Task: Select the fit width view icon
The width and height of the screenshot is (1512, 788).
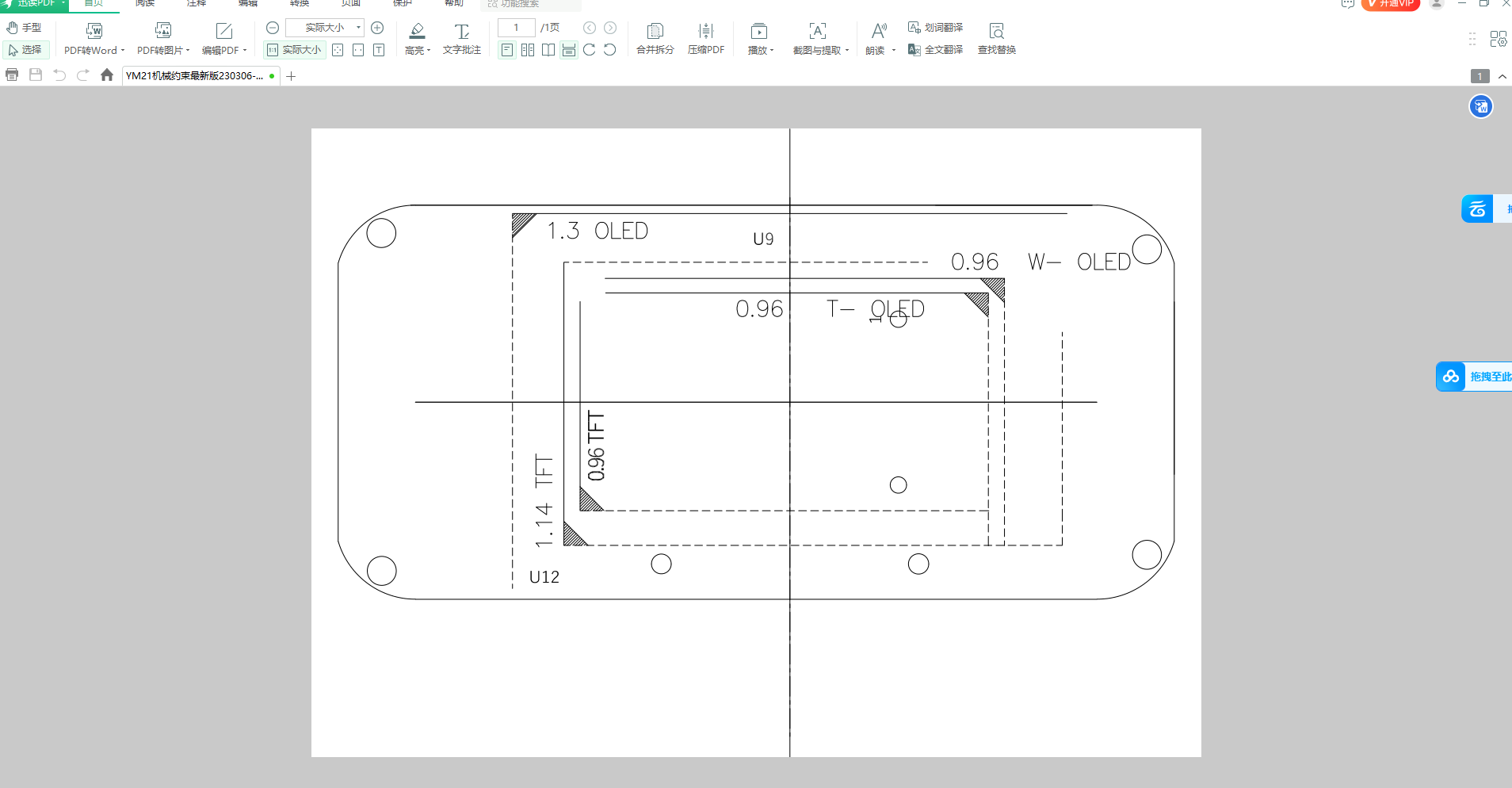Action: coord(358,50)
